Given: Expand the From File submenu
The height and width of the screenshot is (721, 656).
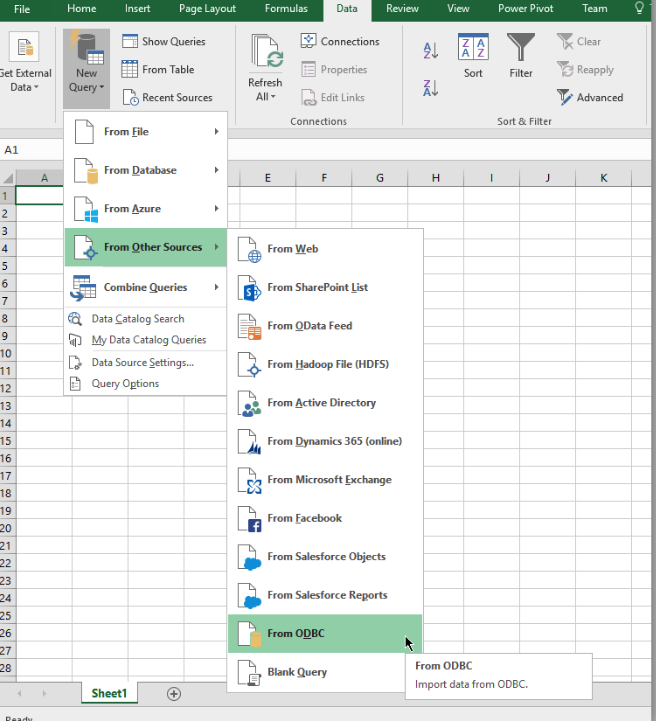Looking at the screenshot, I should (146, 132).
